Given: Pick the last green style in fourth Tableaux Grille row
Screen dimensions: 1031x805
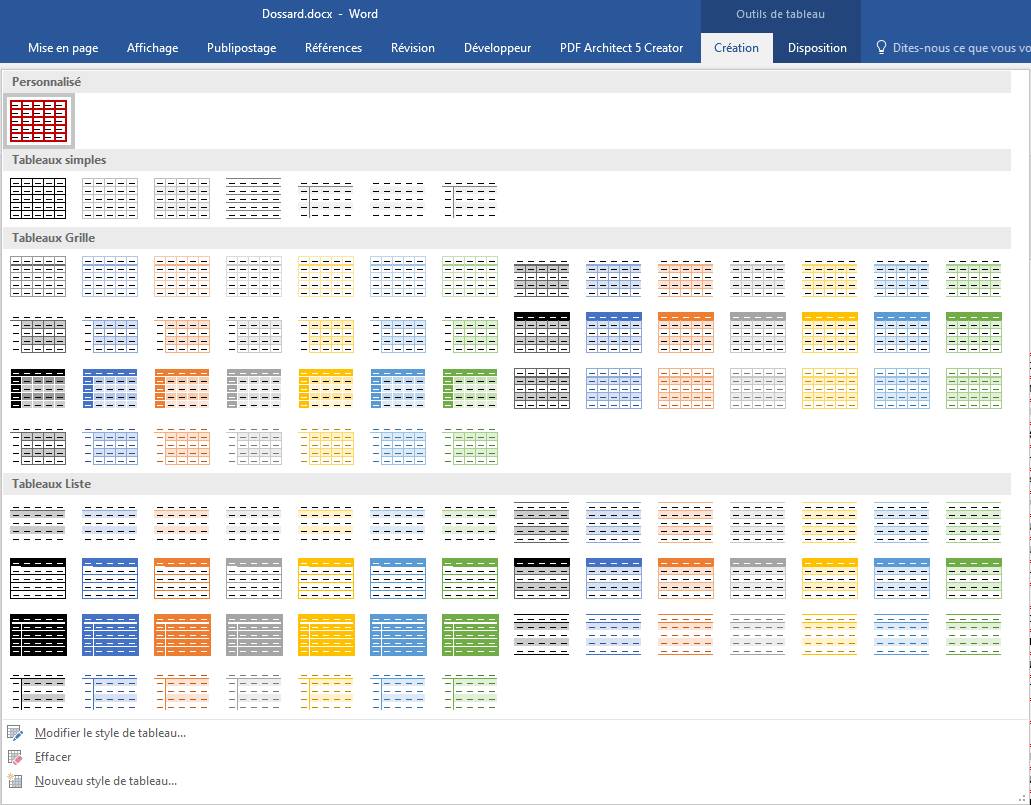Looking at the screenshot, I should tap(470, 446).
